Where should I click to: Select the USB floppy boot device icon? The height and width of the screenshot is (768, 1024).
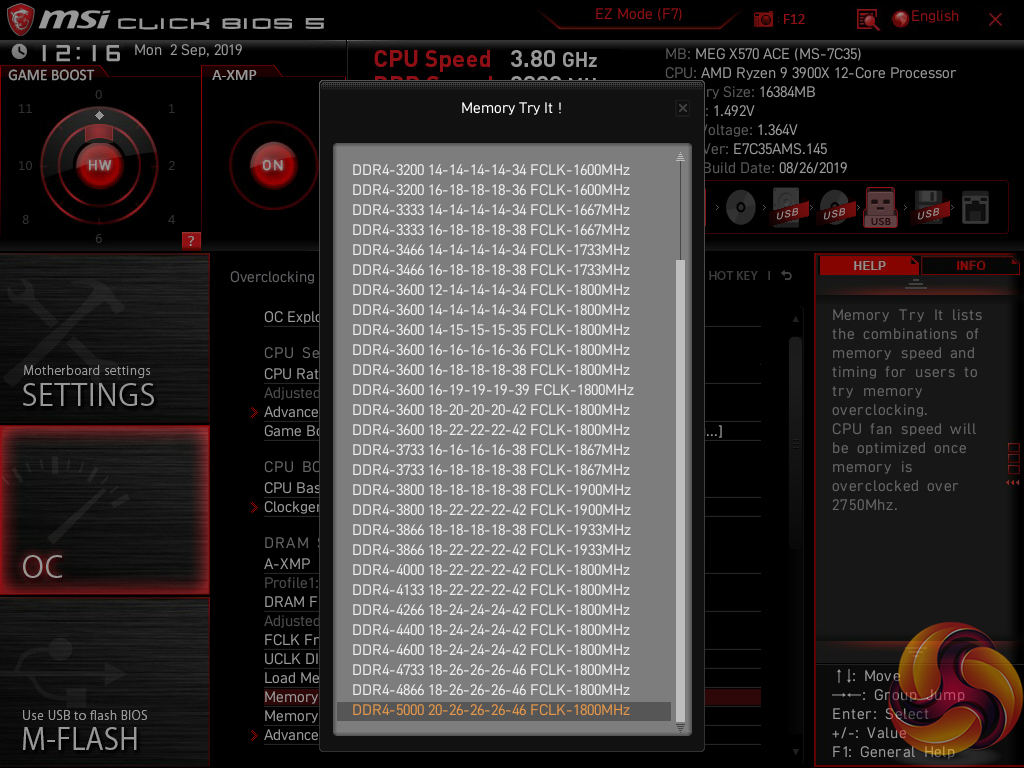928,208
